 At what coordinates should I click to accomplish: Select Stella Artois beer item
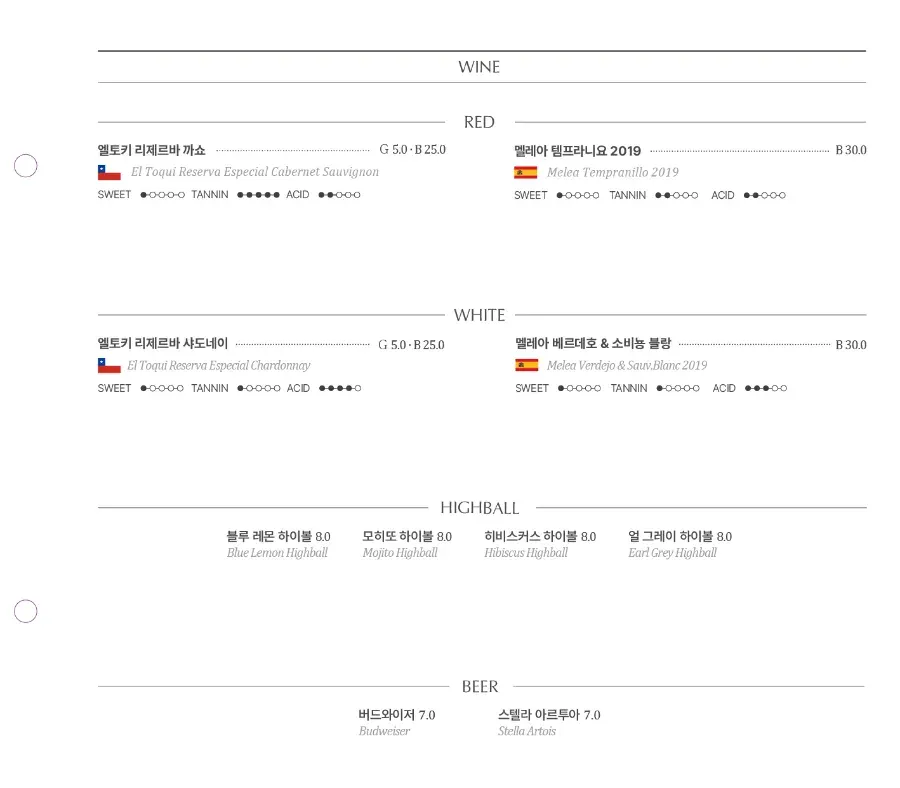tap(549, 723)
